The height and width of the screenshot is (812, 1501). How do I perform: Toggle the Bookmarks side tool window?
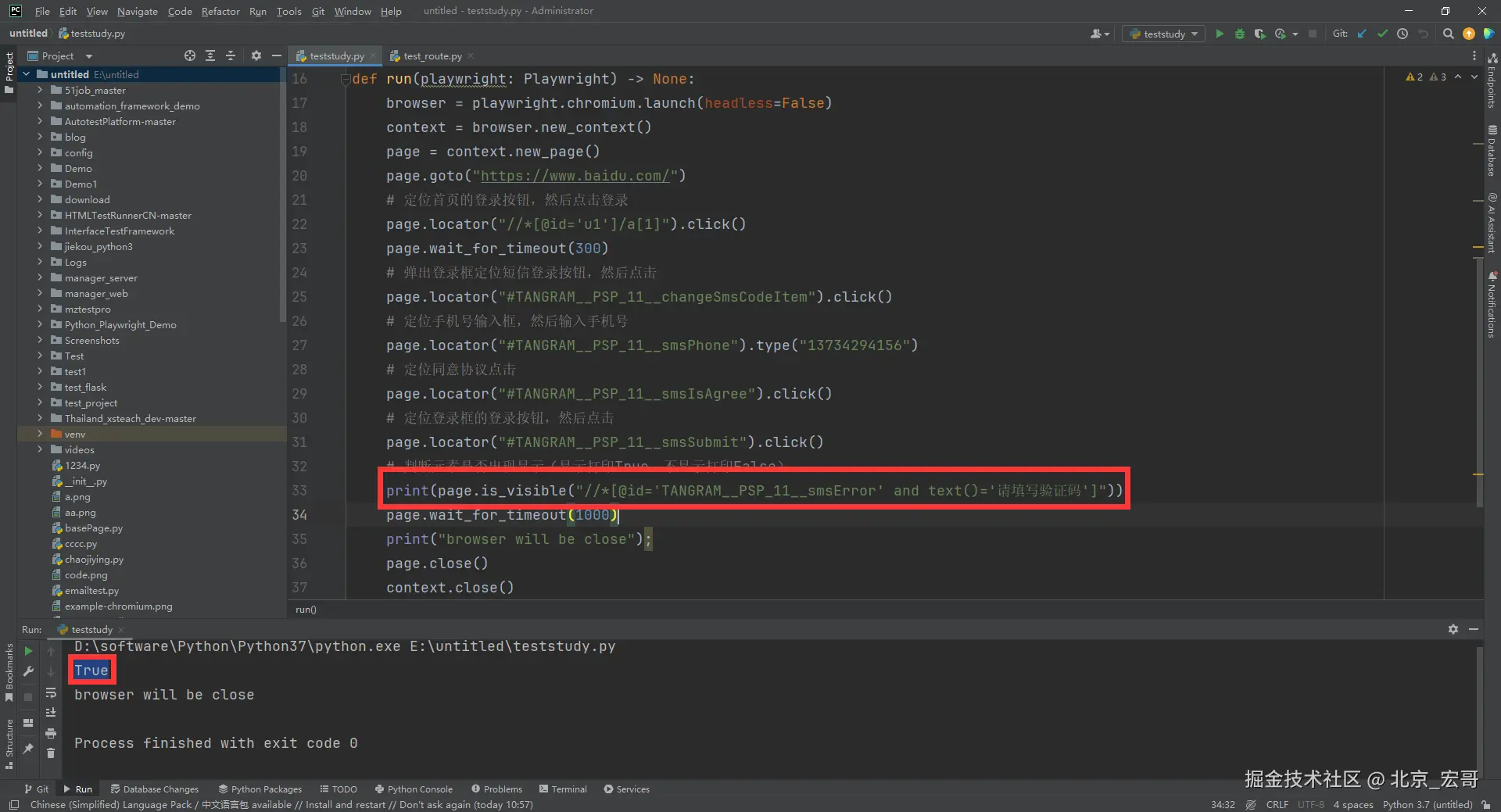(x=9, y=672)
